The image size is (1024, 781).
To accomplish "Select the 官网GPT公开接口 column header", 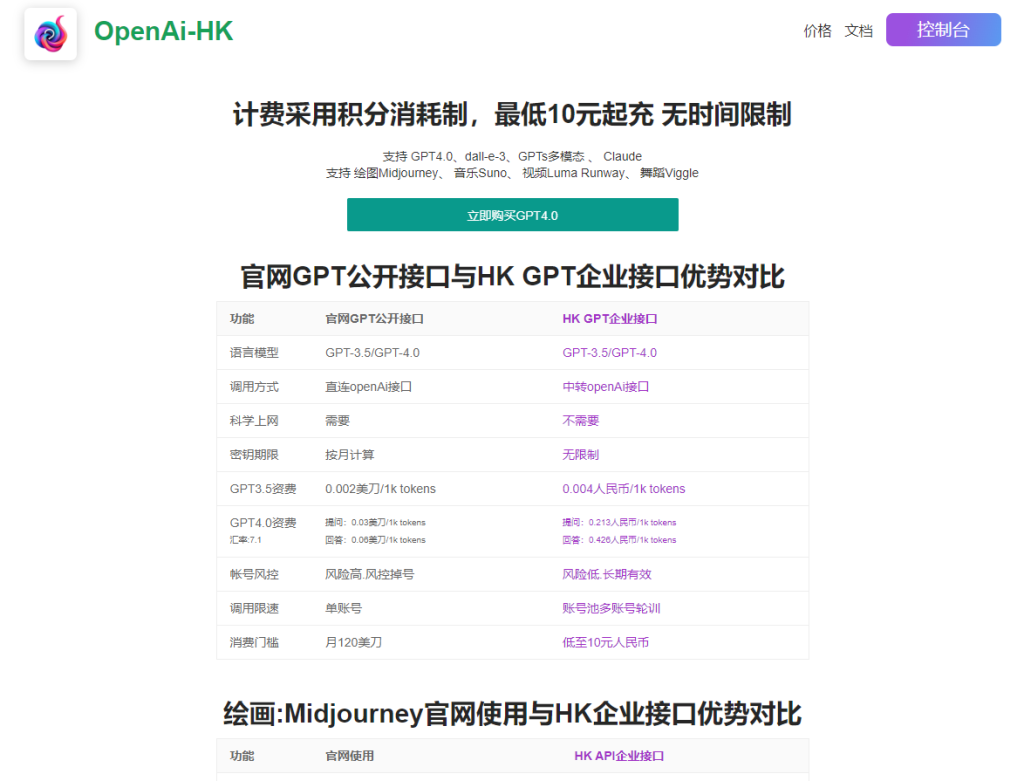I will tap(374, 319).
